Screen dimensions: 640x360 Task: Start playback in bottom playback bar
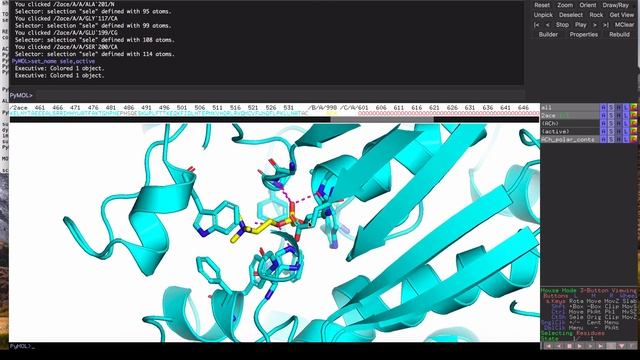point(580,346)
